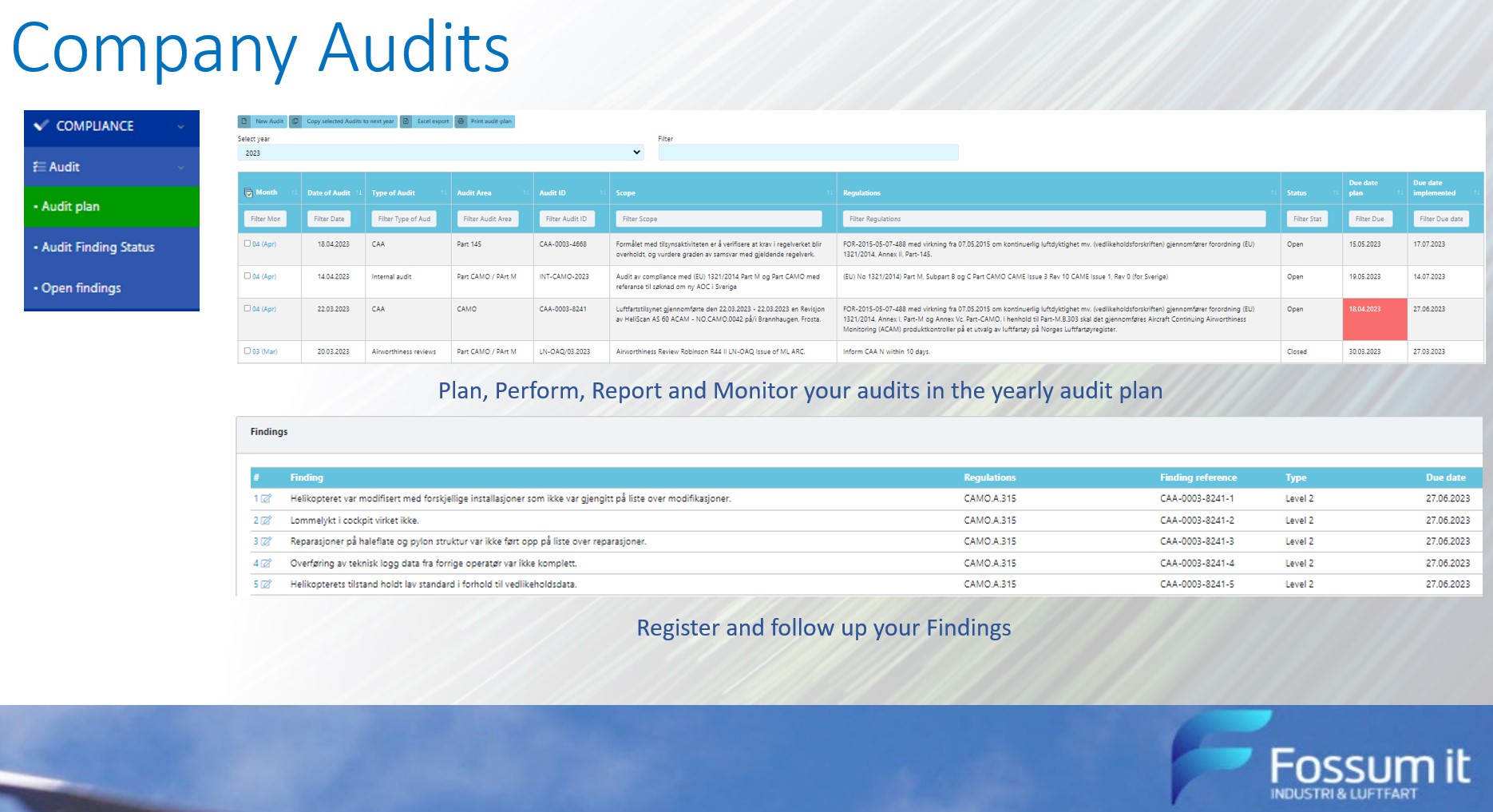Open the Select year dropdown

point(441,152)
